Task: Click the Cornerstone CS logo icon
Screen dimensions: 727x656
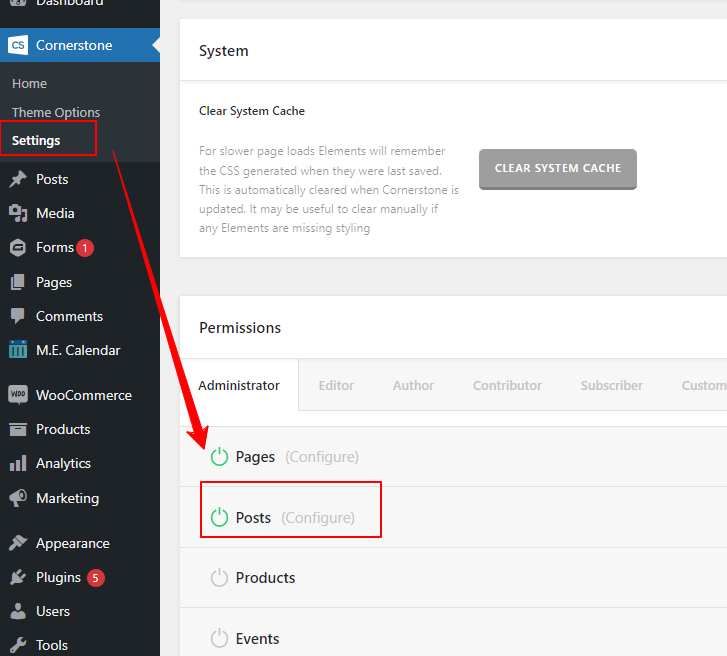Action: 18,45
